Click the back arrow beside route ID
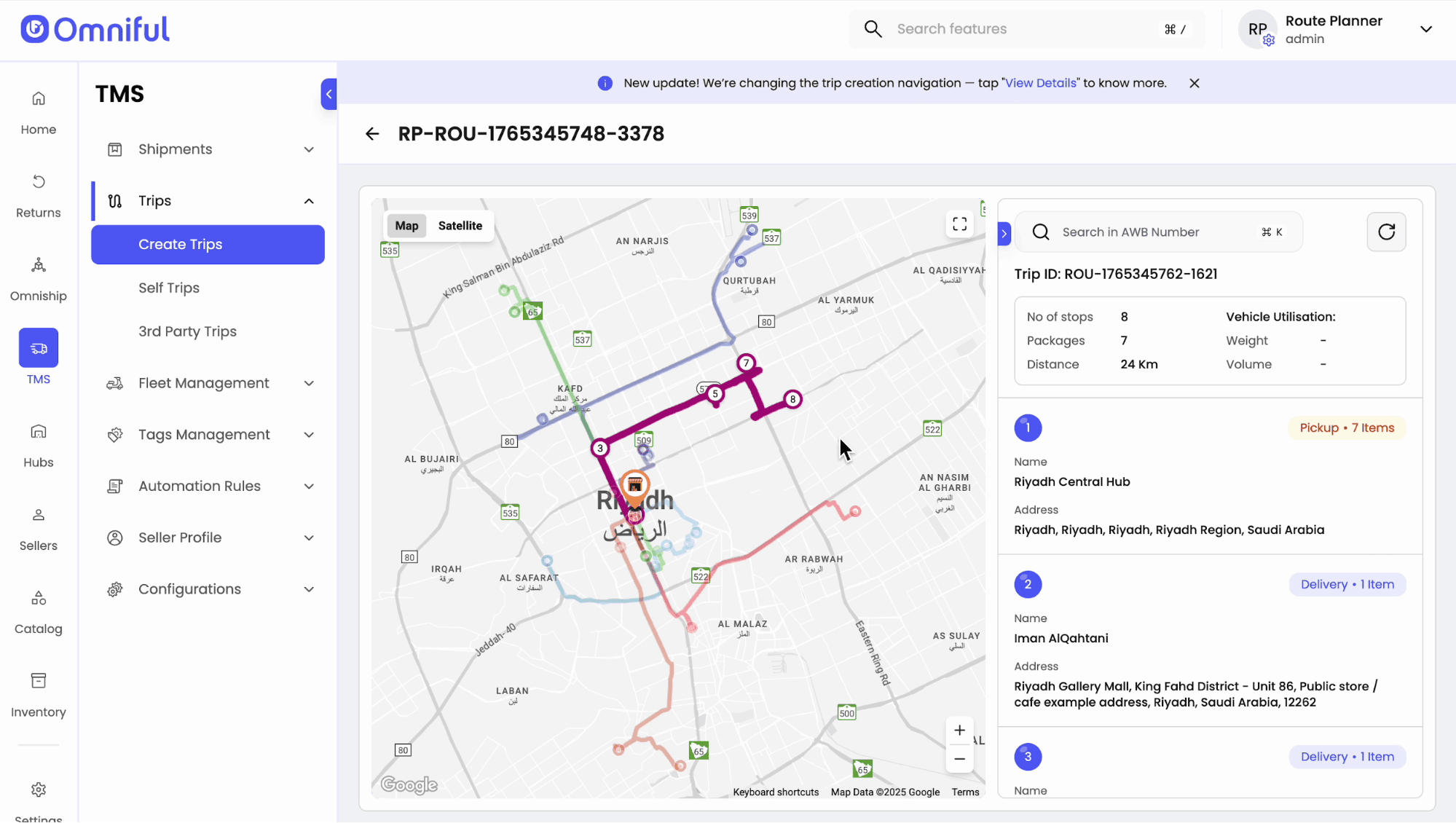Viewport: 1456px width, 823px height. coord(372,134)
